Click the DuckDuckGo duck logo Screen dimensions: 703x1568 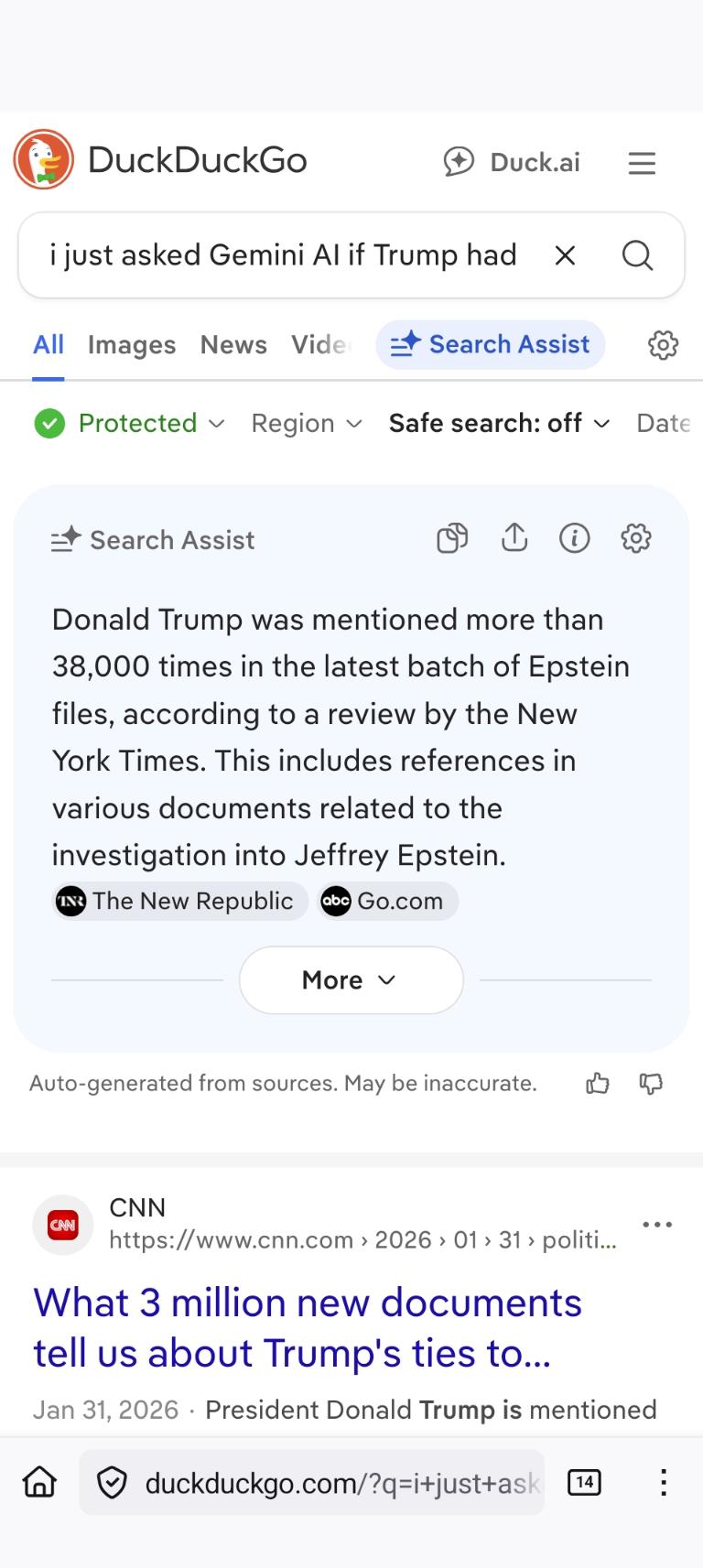tap(43, 160)
